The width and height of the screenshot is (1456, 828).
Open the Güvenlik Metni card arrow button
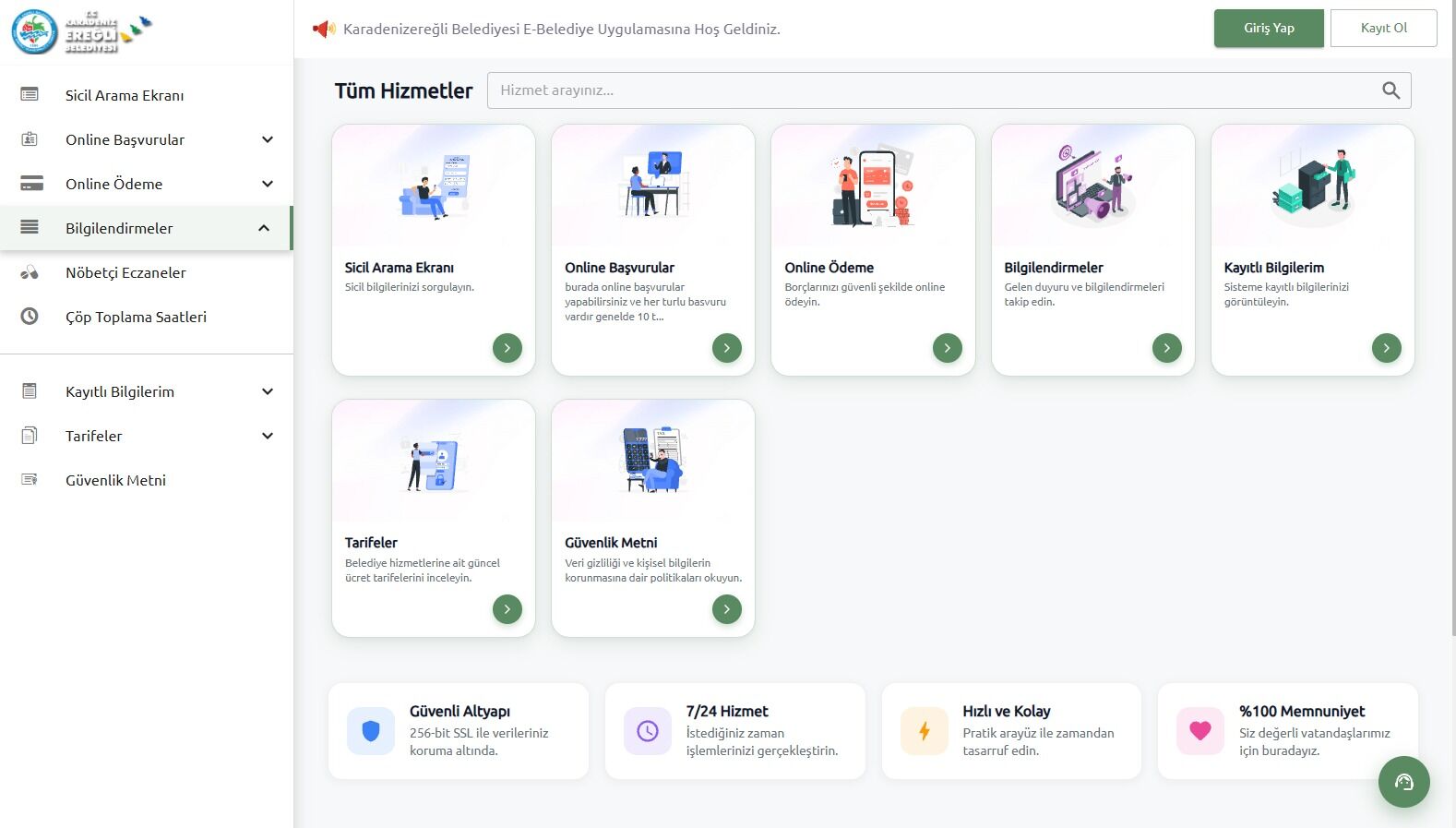coord(726,609)
